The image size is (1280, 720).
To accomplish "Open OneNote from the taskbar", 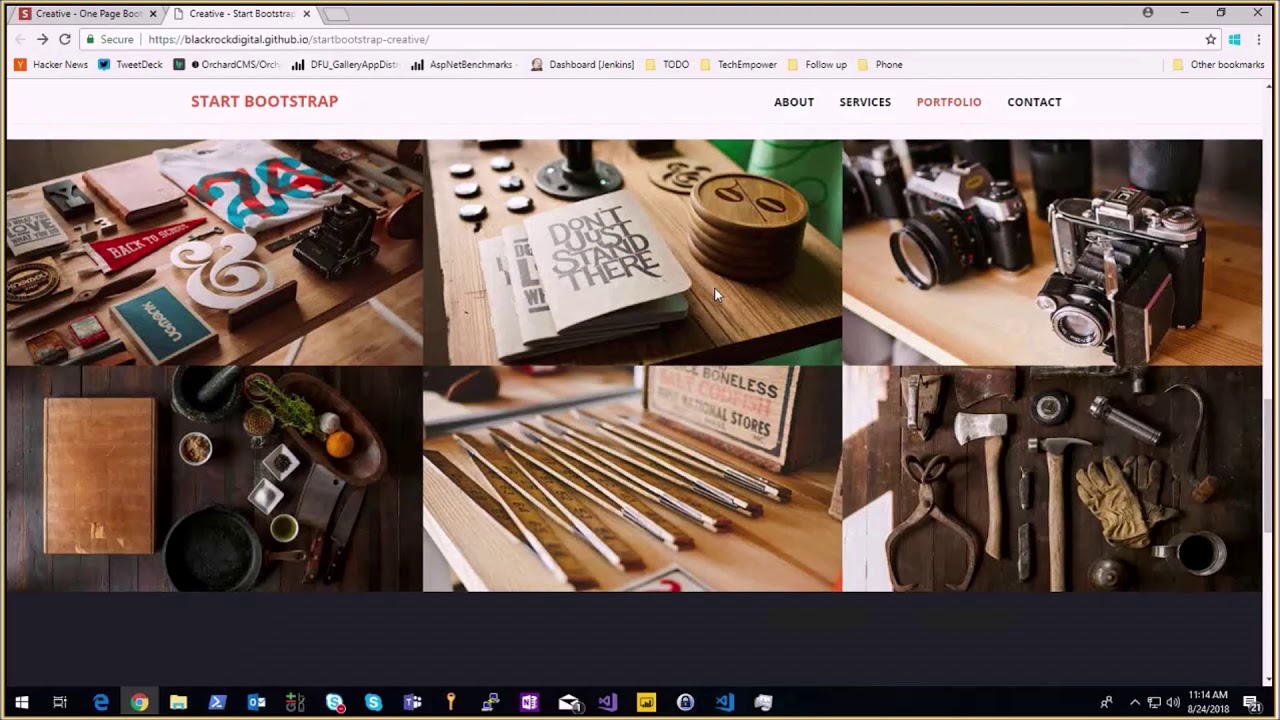I will 529,702.
